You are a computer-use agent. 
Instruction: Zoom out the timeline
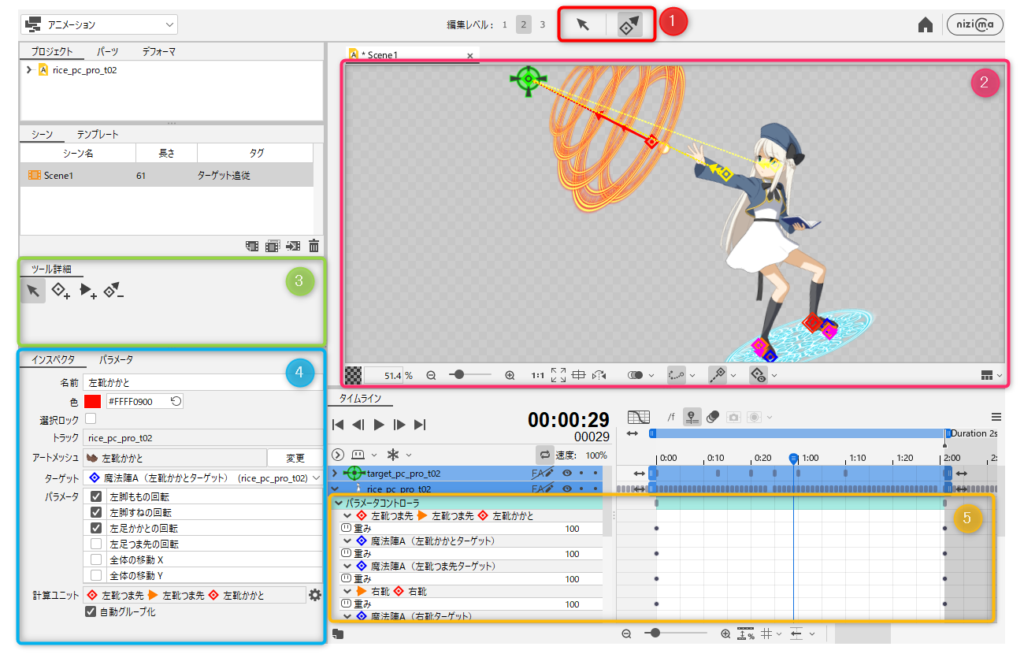626,634
